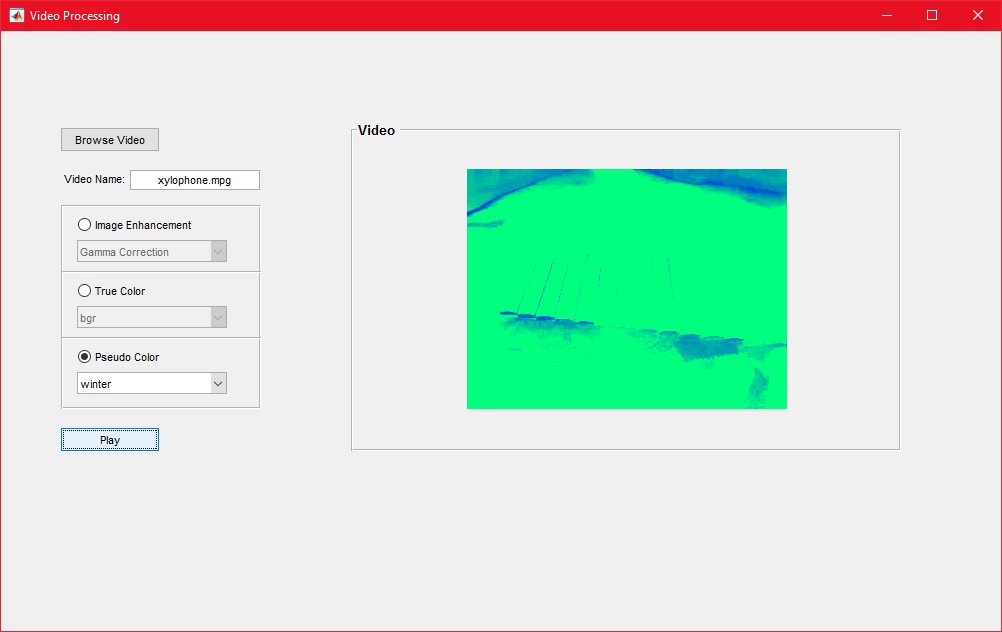Click the green pseudo-color video frame
The width and height of the screenshot is (1002, 632).
[x=626, y=288]
